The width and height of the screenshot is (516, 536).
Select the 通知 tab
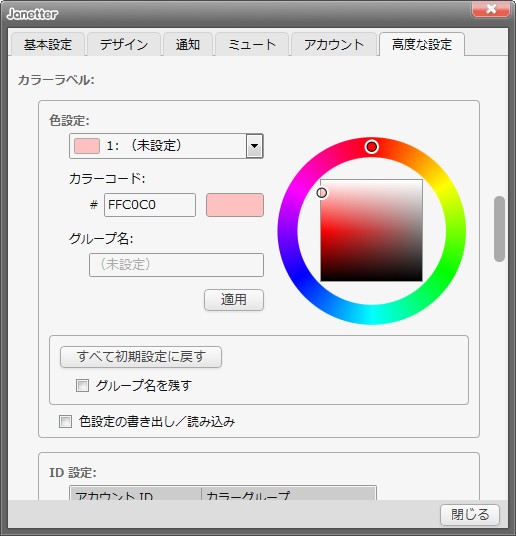[188, 44]
